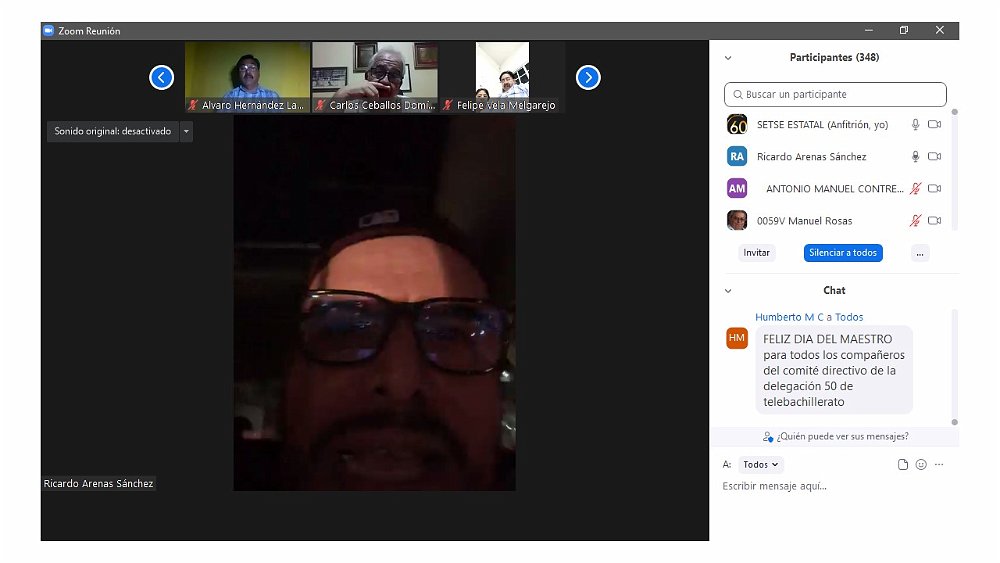Click the camera icon for 0059V Manuel Rosas
This screenshot has height=563, width=1000.
(x=935, y=221)
